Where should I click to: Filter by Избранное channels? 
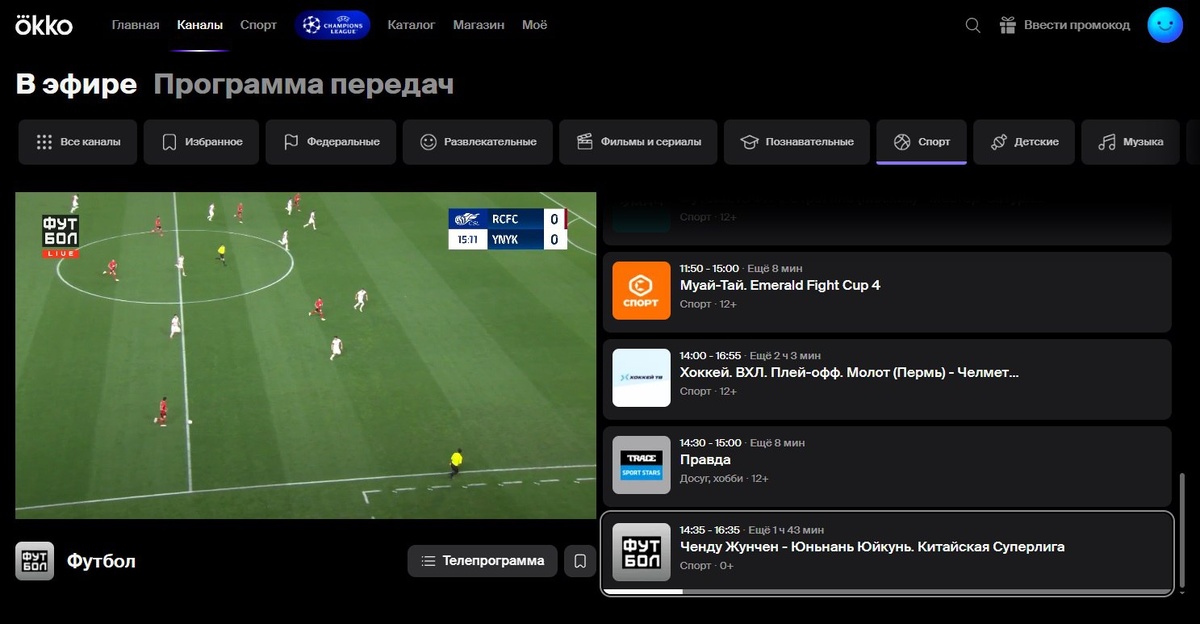click(201, 142)
